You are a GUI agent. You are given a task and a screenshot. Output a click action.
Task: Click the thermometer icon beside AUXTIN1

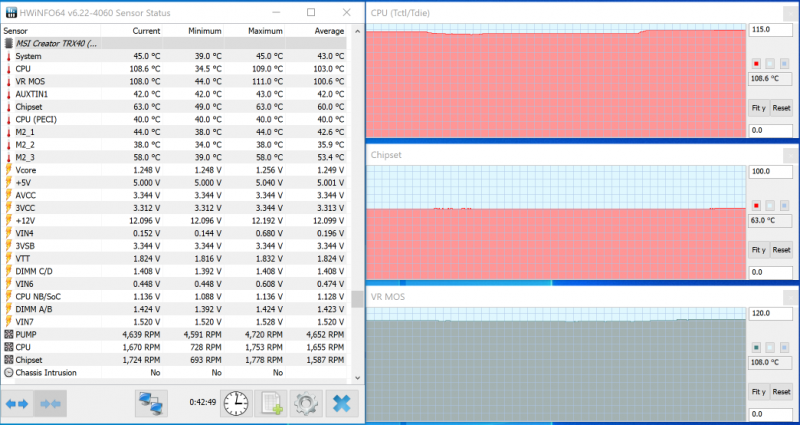tap(8, 94)
